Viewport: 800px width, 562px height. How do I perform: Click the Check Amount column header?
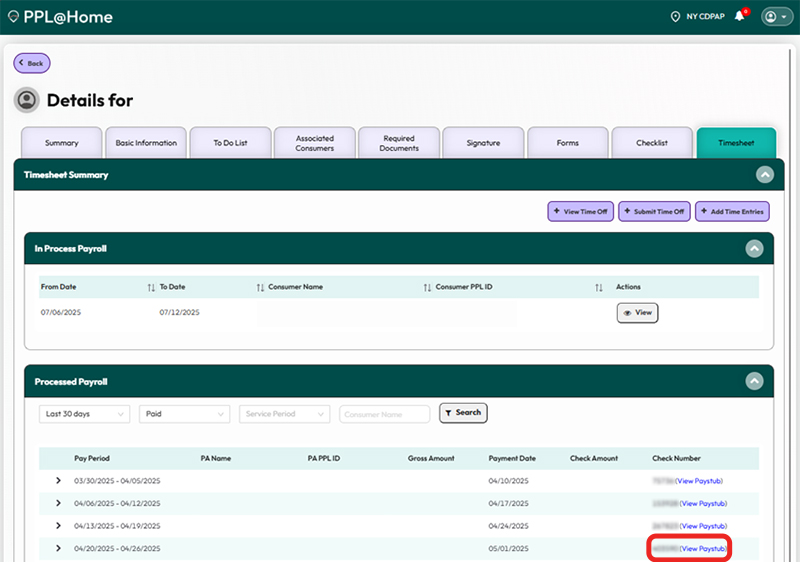pyautogui.click(x=594, y=458)
